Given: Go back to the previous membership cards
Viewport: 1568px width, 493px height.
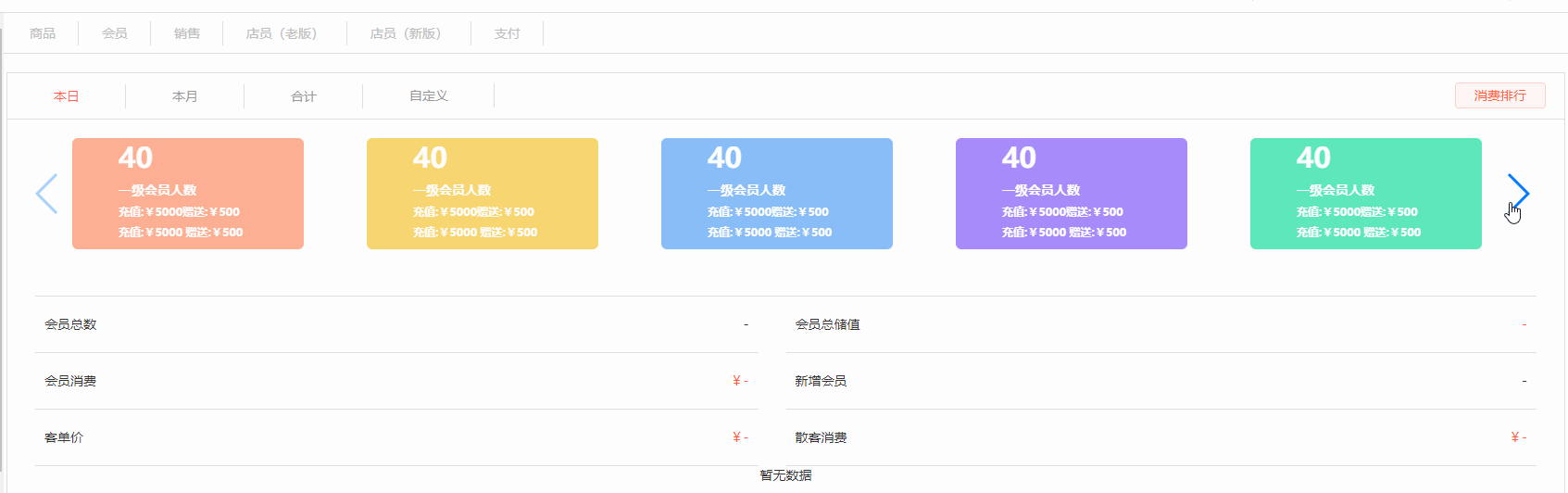Looking at the screenshot, I should 46,193.
